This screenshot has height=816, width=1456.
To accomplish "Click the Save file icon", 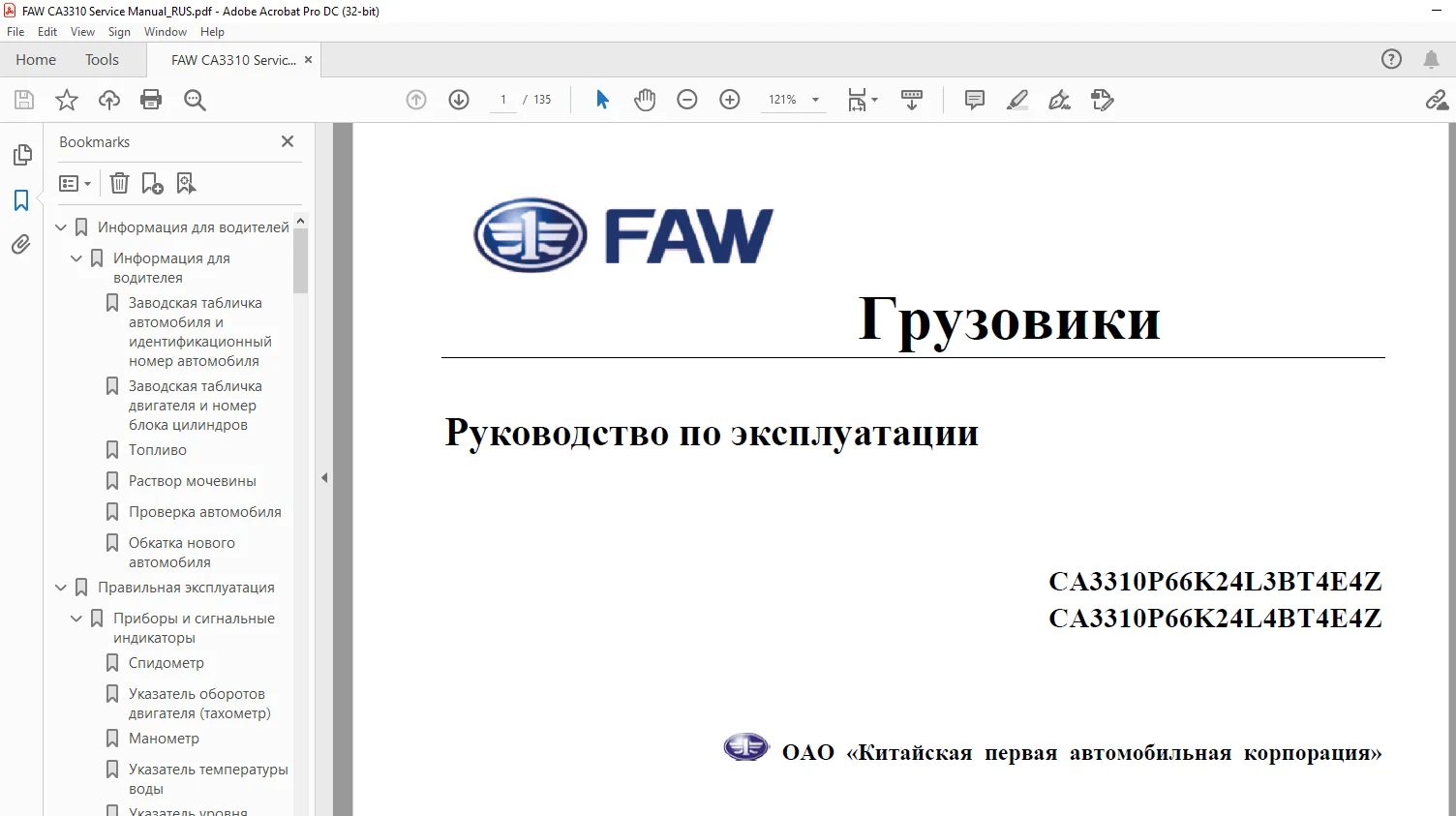I will pyautogui.click(x=24, y=100).
